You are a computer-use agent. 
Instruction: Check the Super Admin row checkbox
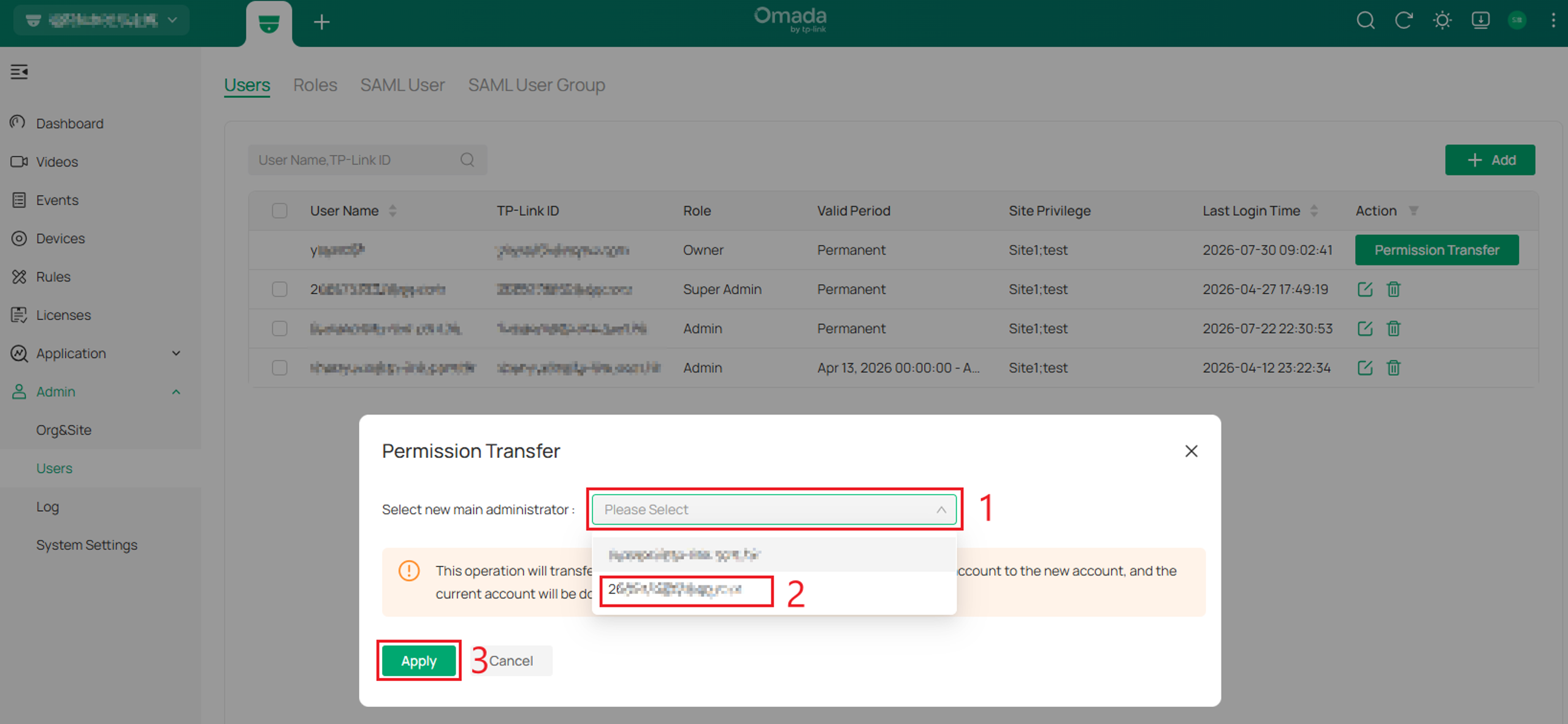pos(280,289)
